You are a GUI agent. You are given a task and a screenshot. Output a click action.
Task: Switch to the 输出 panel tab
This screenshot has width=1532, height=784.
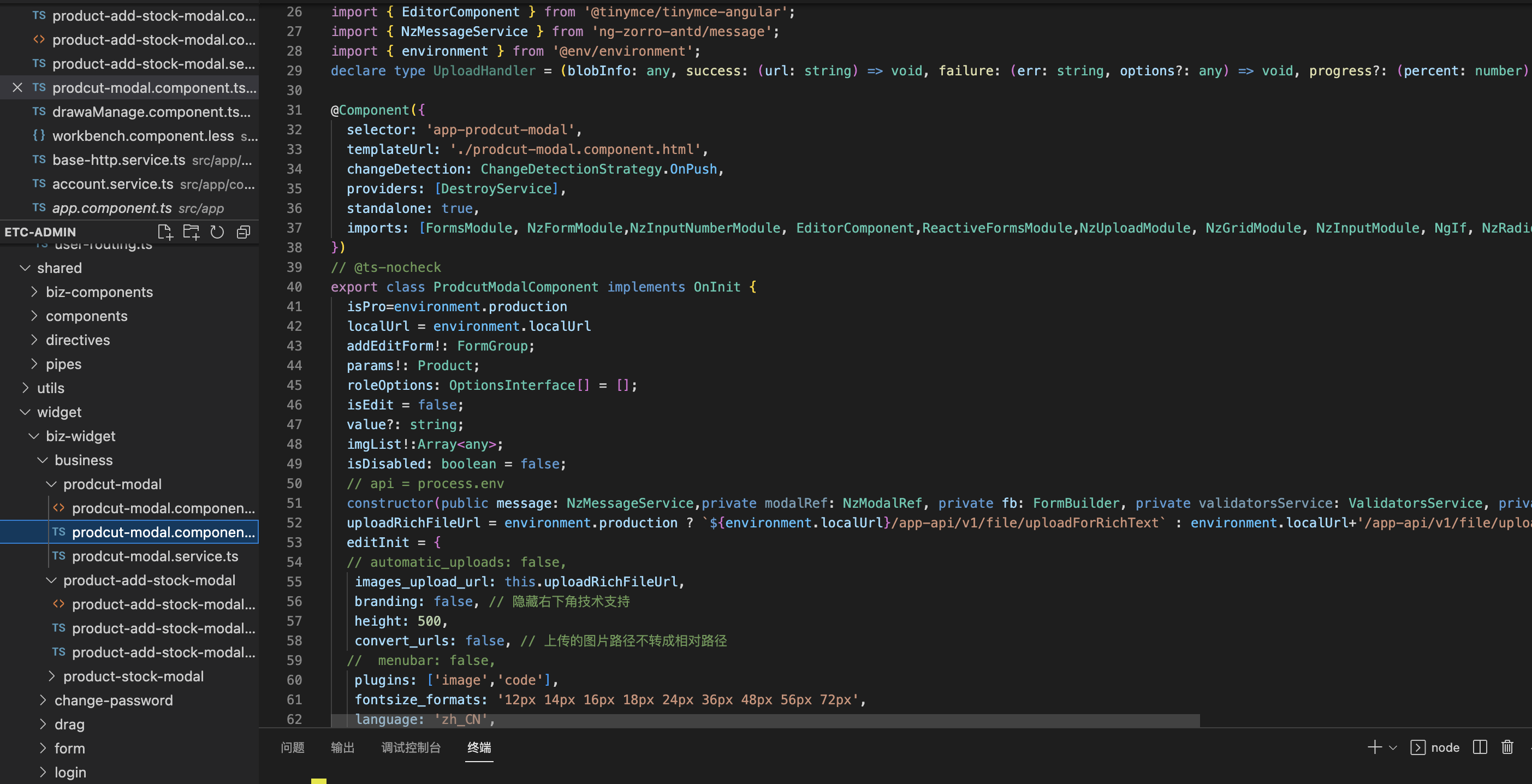(342, 748)
